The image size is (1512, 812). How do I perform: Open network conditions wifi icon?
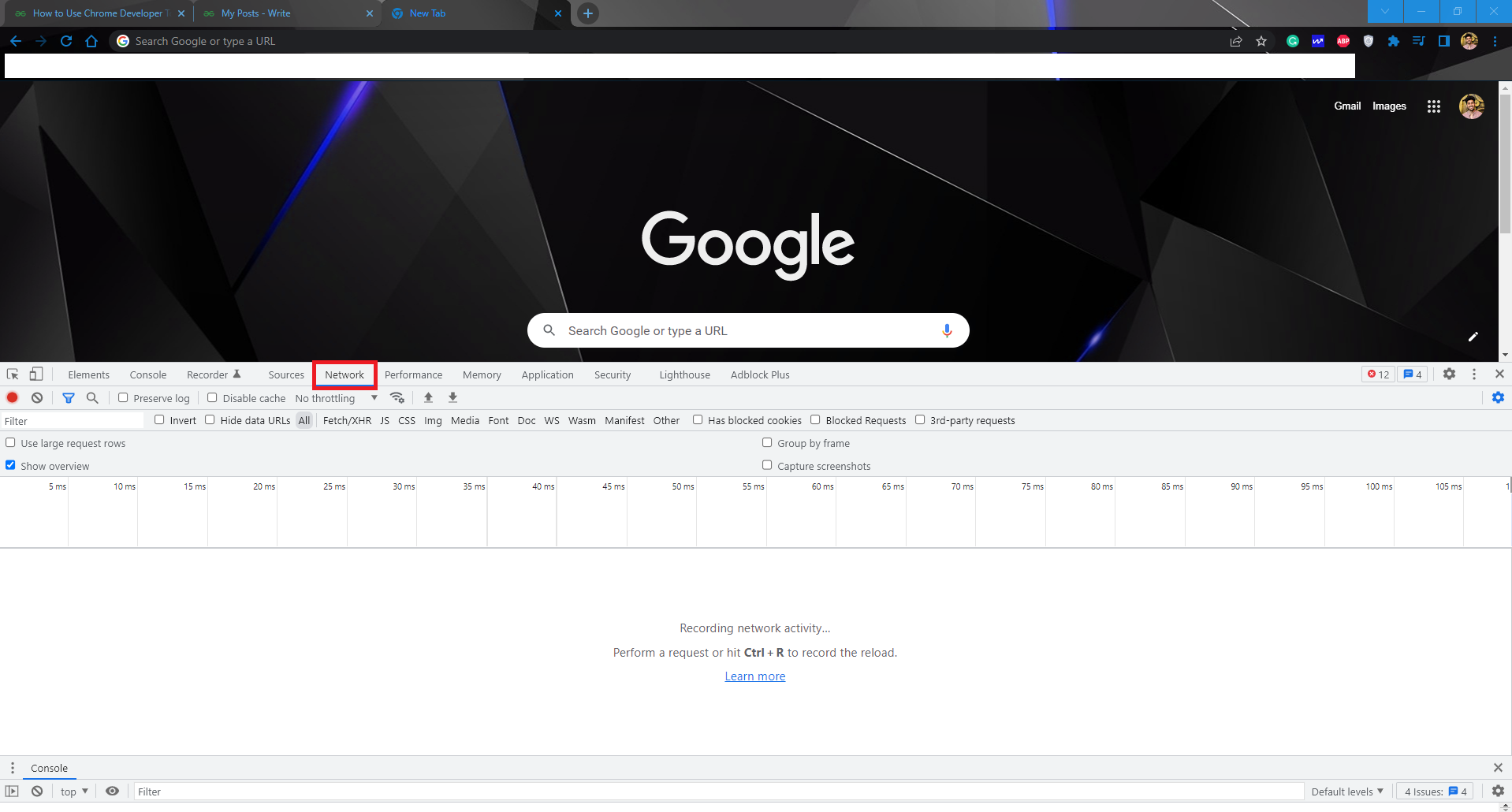397,398
